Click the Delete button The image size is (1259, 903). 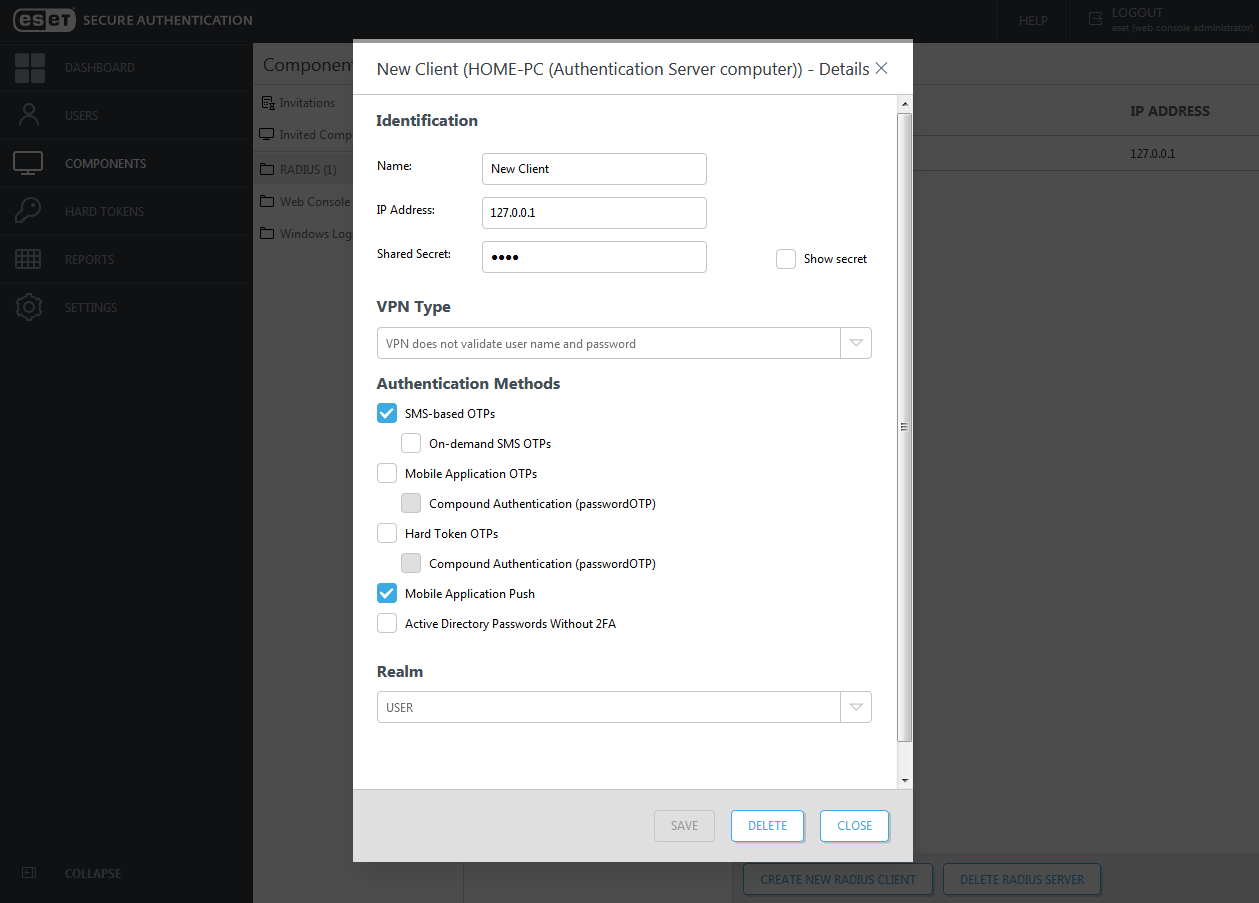pos(767,826)
